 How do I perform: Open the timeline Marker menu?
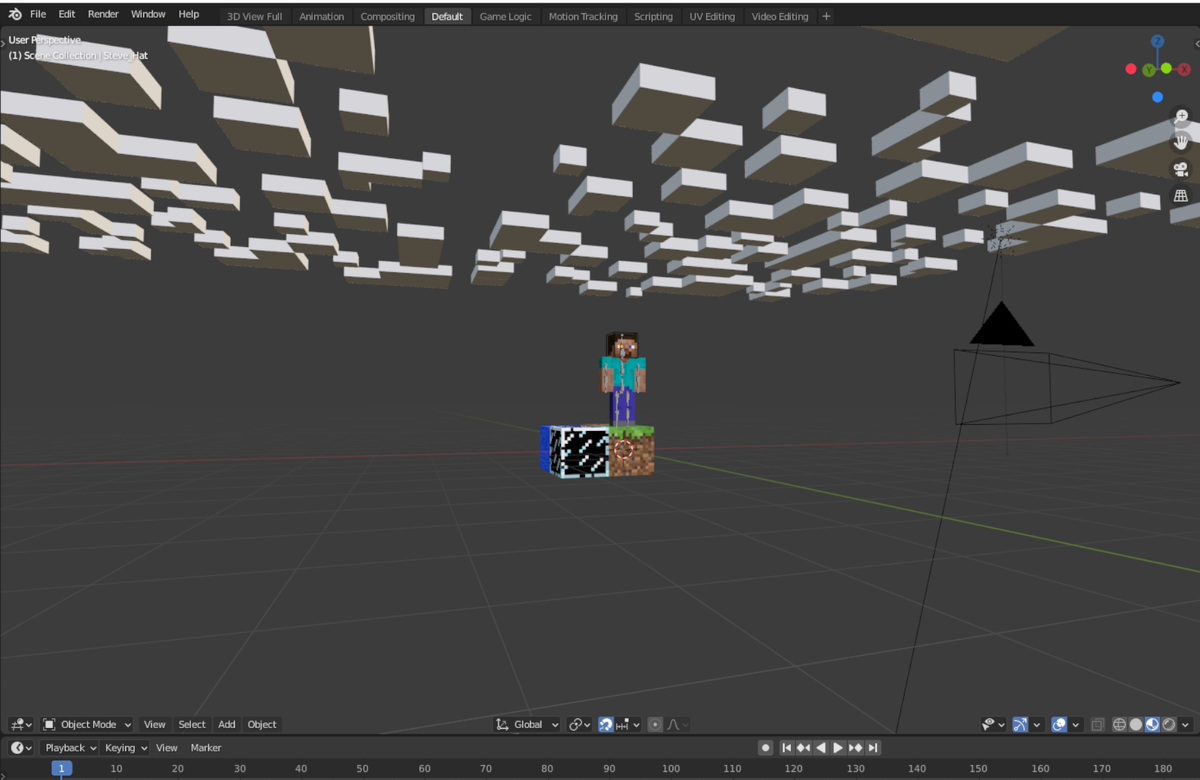tap(206, 748)
